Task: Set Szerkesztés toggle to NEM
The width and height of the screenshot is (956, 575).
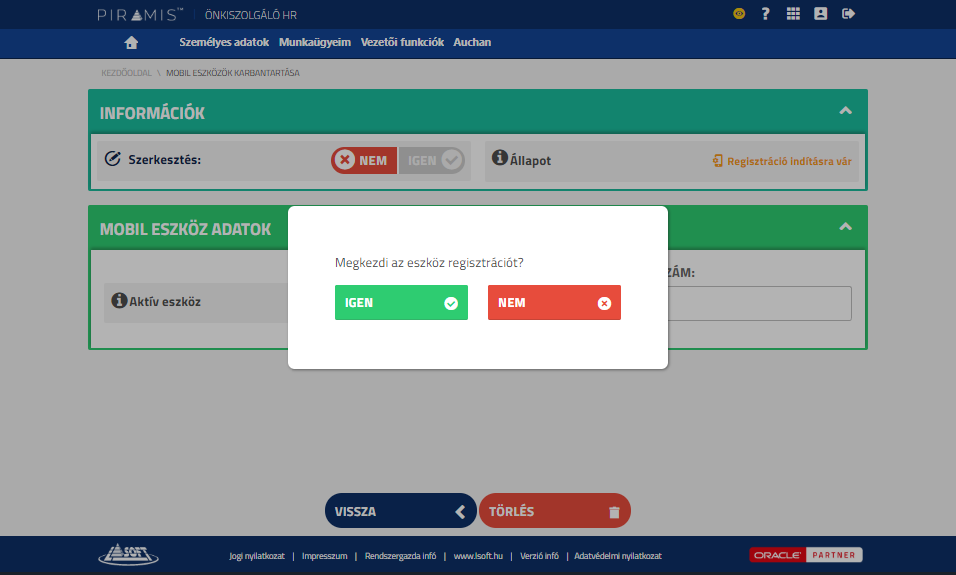Action: (x=364, y=160)
